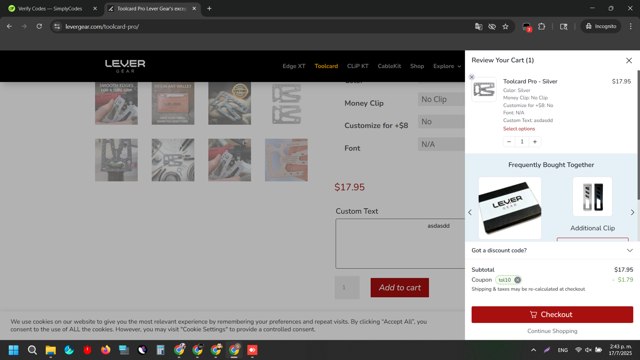640x360 pixels.
Task: Open Shop menu item
Action: [x=417, y=66]
